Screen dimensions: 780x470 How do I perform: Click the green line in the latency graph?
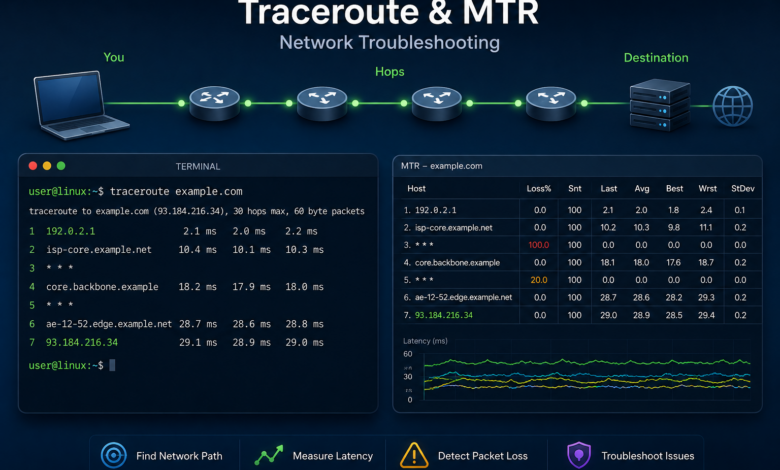pyautogui.click(x=587, y=362)
